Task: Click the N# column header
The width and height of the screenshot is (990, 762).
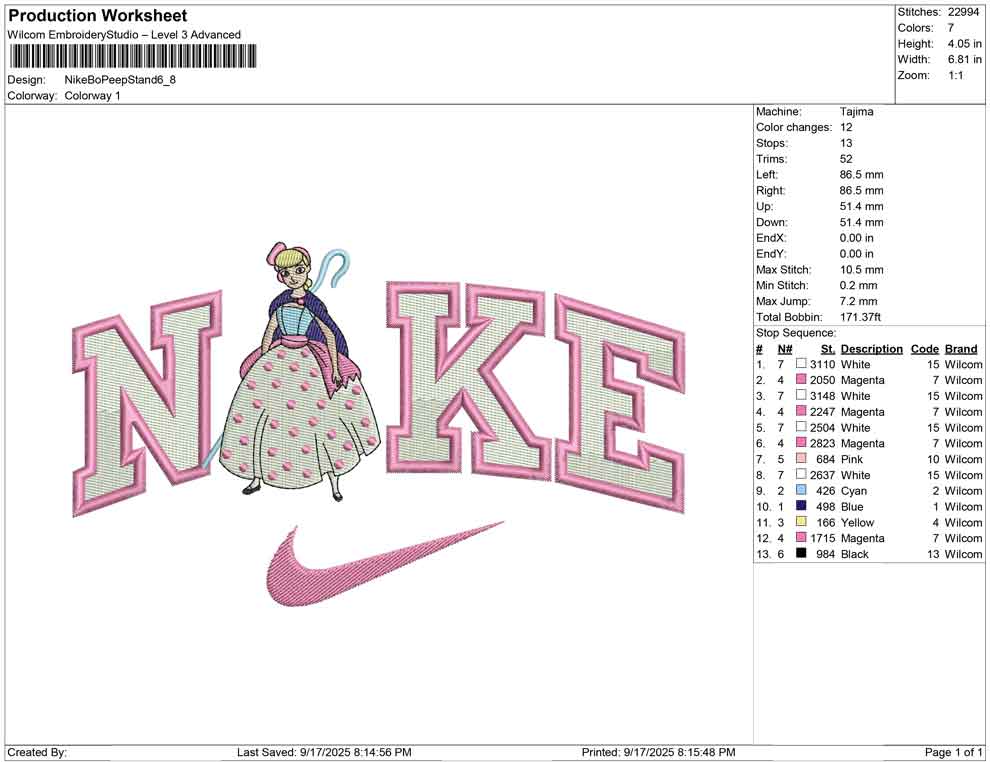Action: coord(785,348)
